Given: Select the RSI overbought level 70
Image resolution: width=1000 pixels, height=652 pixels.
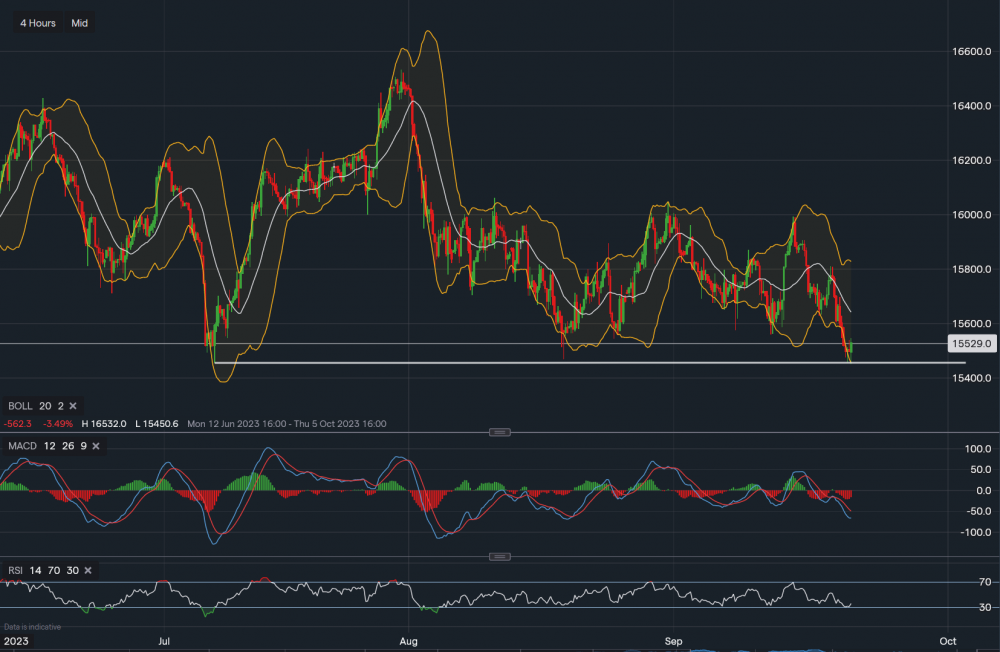Looking at the screenshot, I should pos(54,570).
